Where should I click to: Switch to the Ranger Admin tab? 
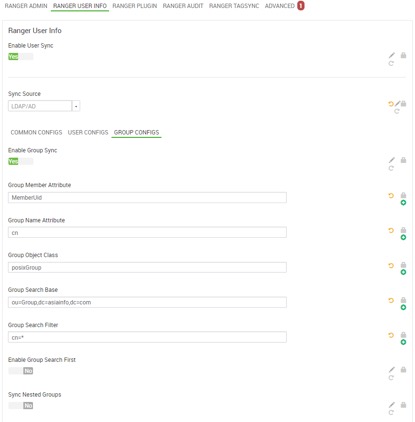point(26,6)
